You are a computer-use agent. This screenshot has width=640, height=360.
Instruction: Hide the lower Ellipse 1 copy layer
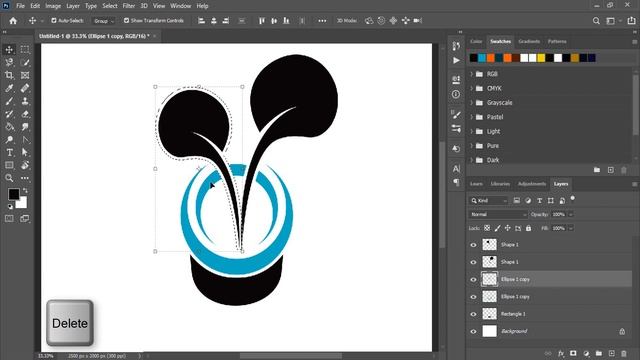(473, 297)
